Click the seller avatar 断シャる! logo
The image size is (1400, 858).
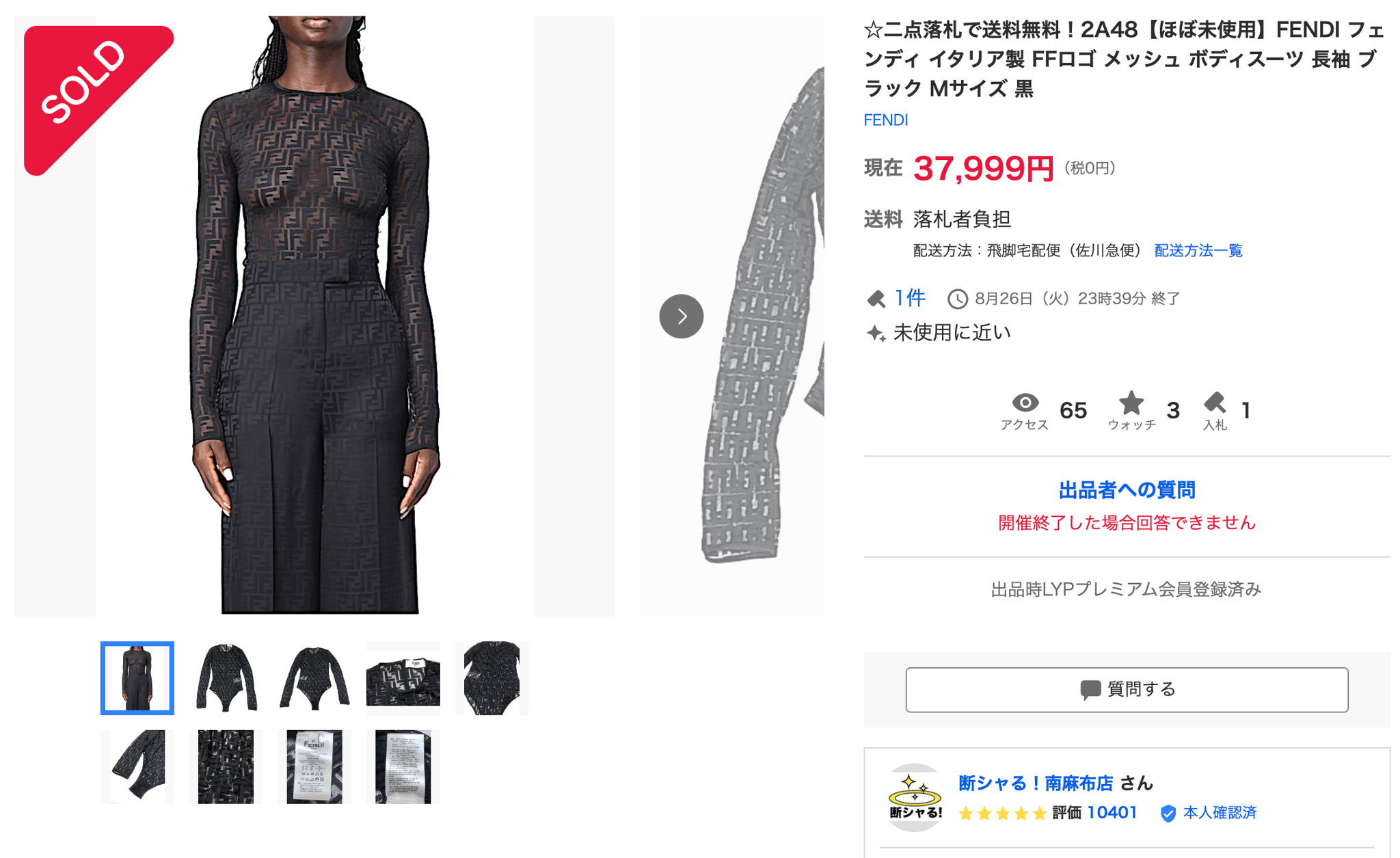point(915,797)
